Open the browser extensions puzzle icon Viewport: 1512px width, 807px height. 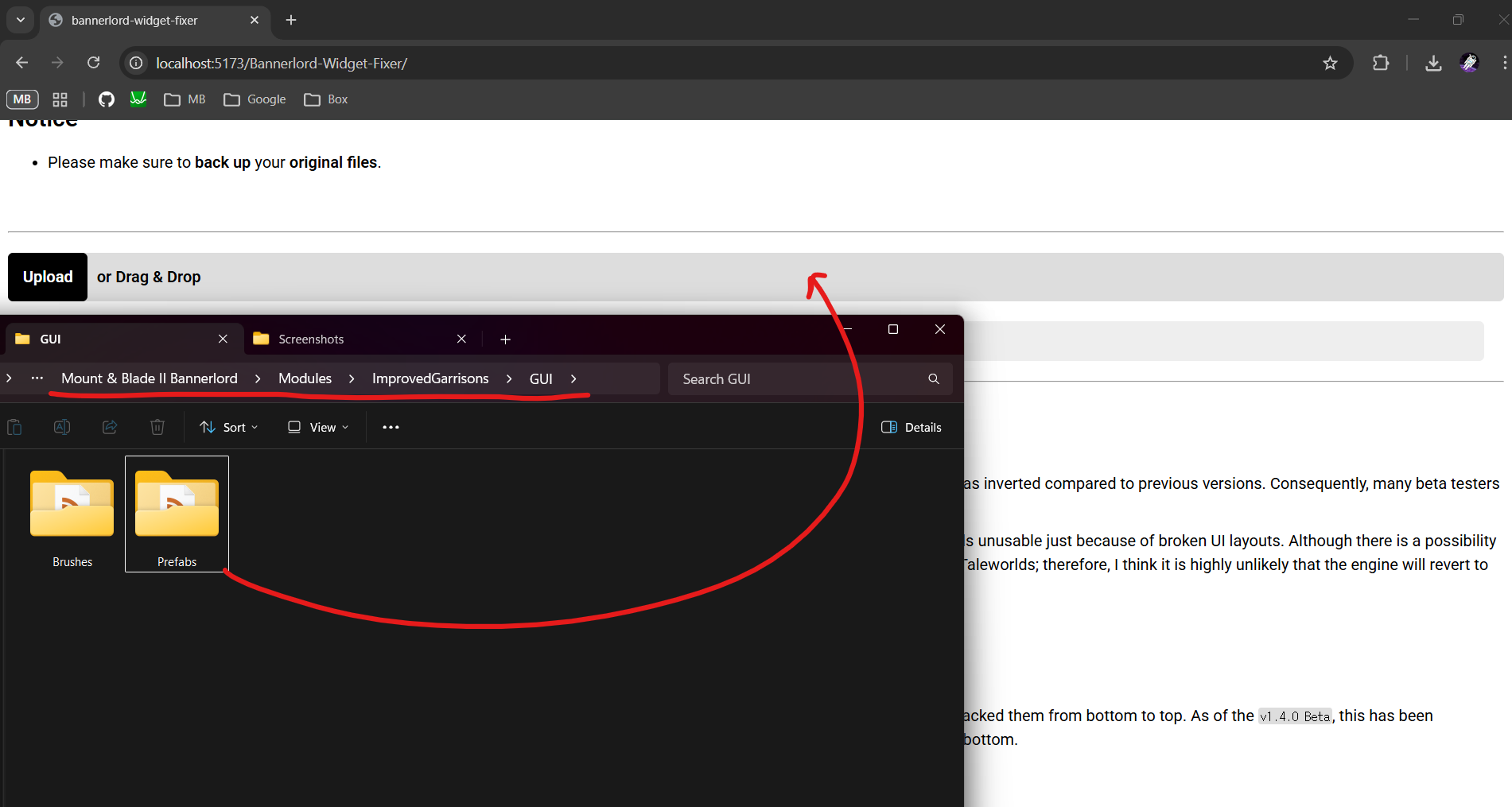click(x=1381, y=63)
